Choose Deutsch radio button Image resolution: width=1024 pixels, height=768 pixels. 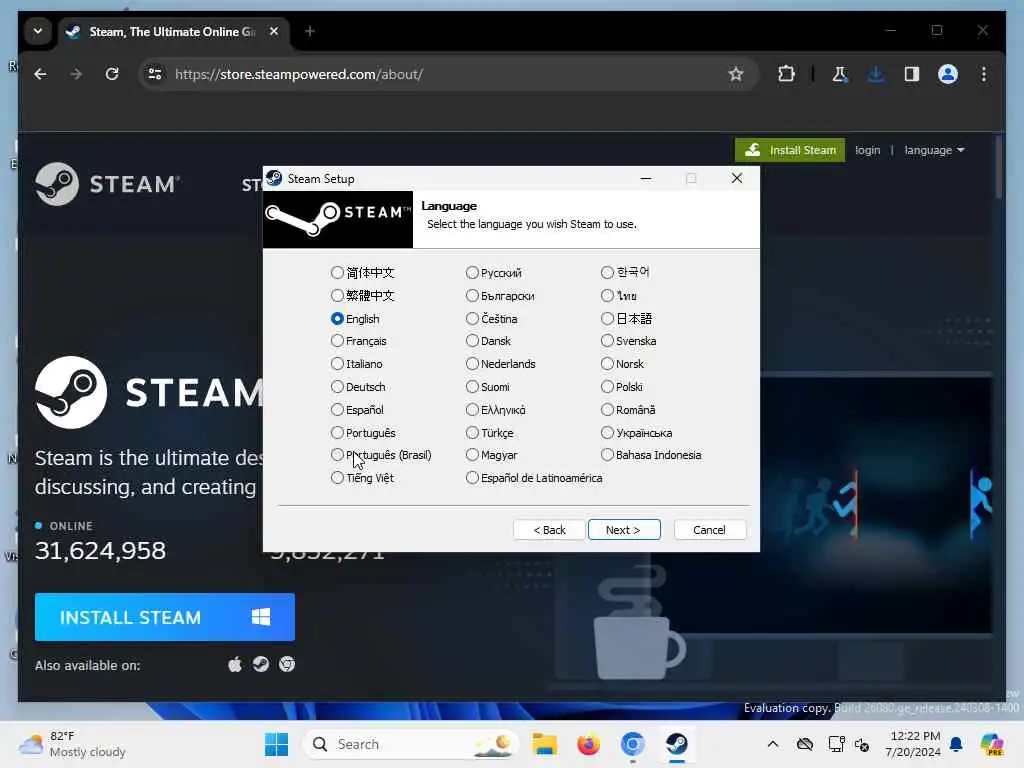[337, 387]
